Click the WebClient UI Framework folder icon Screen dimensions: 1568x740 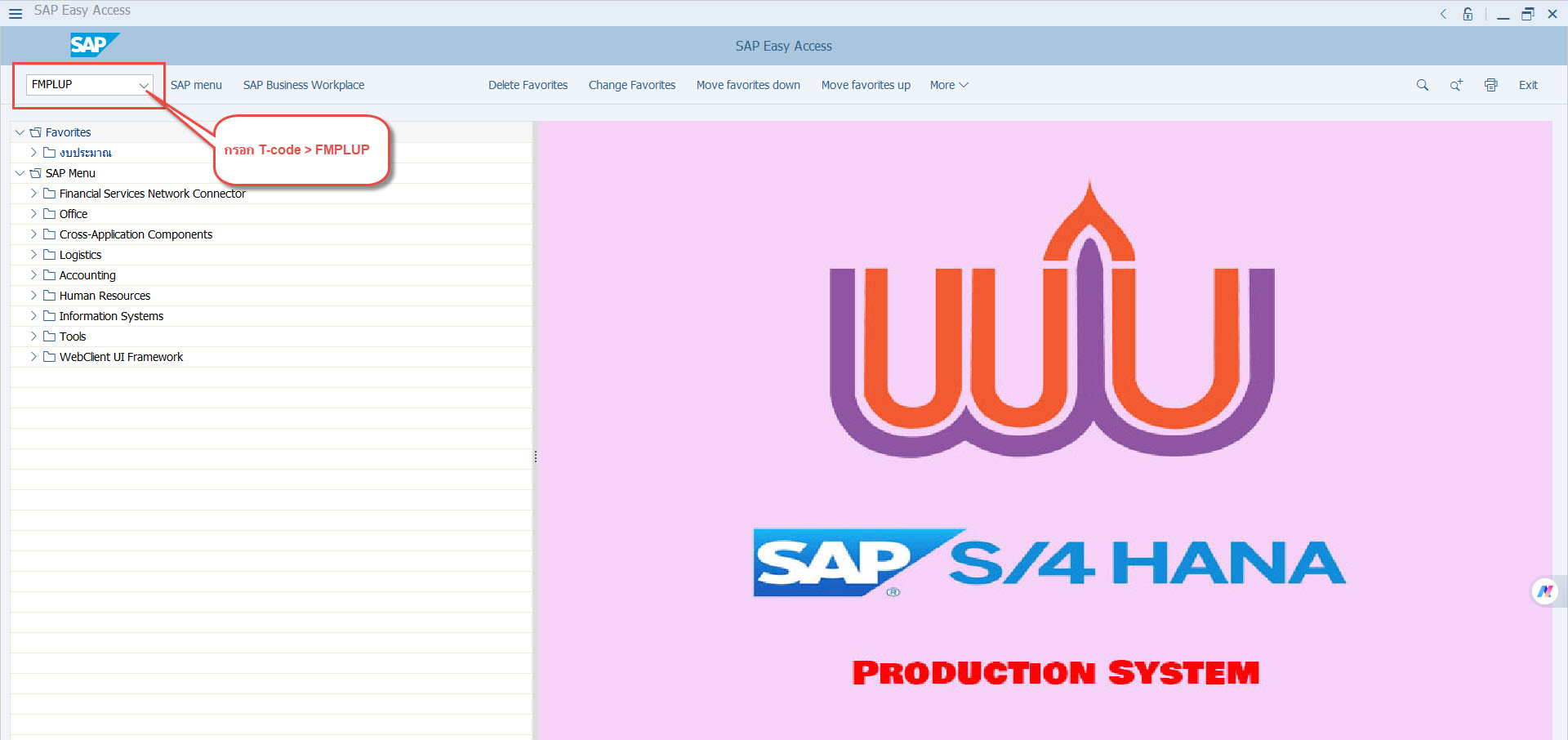tap(49, 357)
